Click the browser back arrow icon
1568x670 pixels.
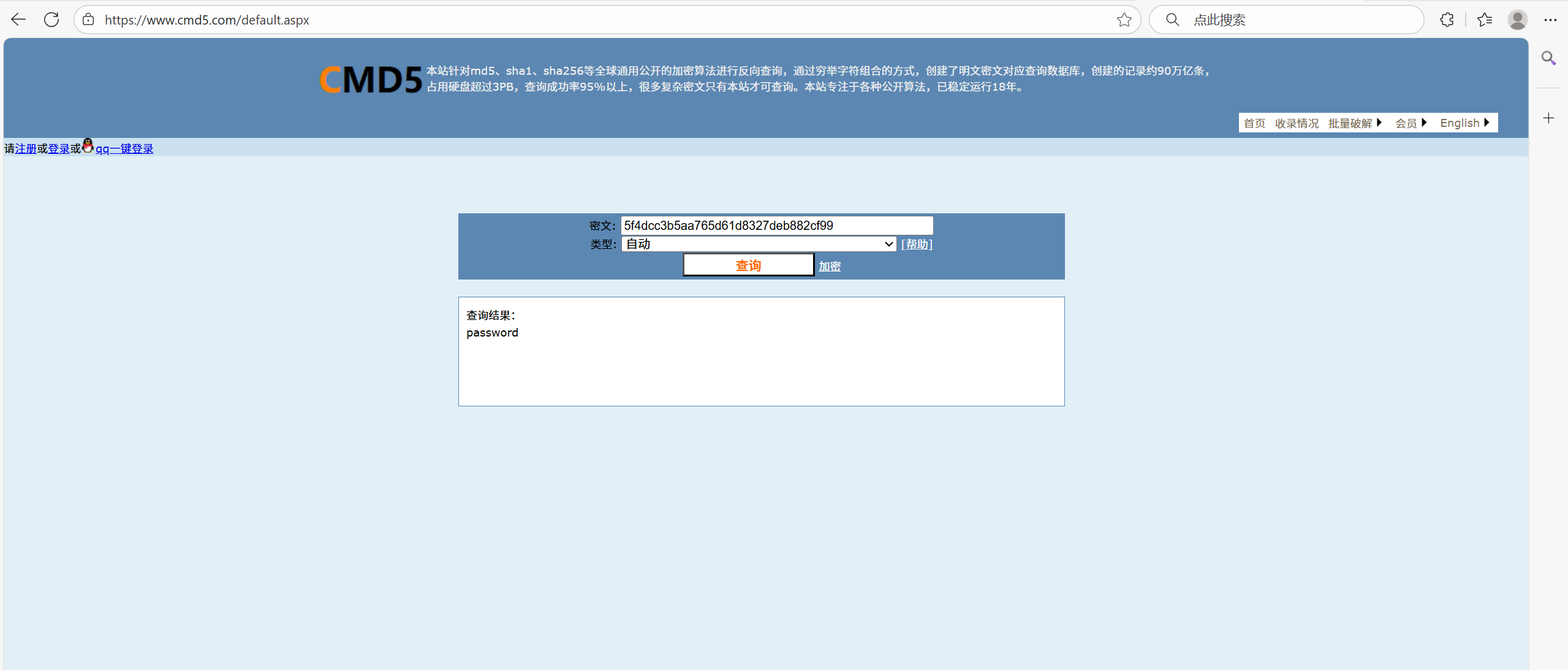pyautogui.click(x=18, y=20)
